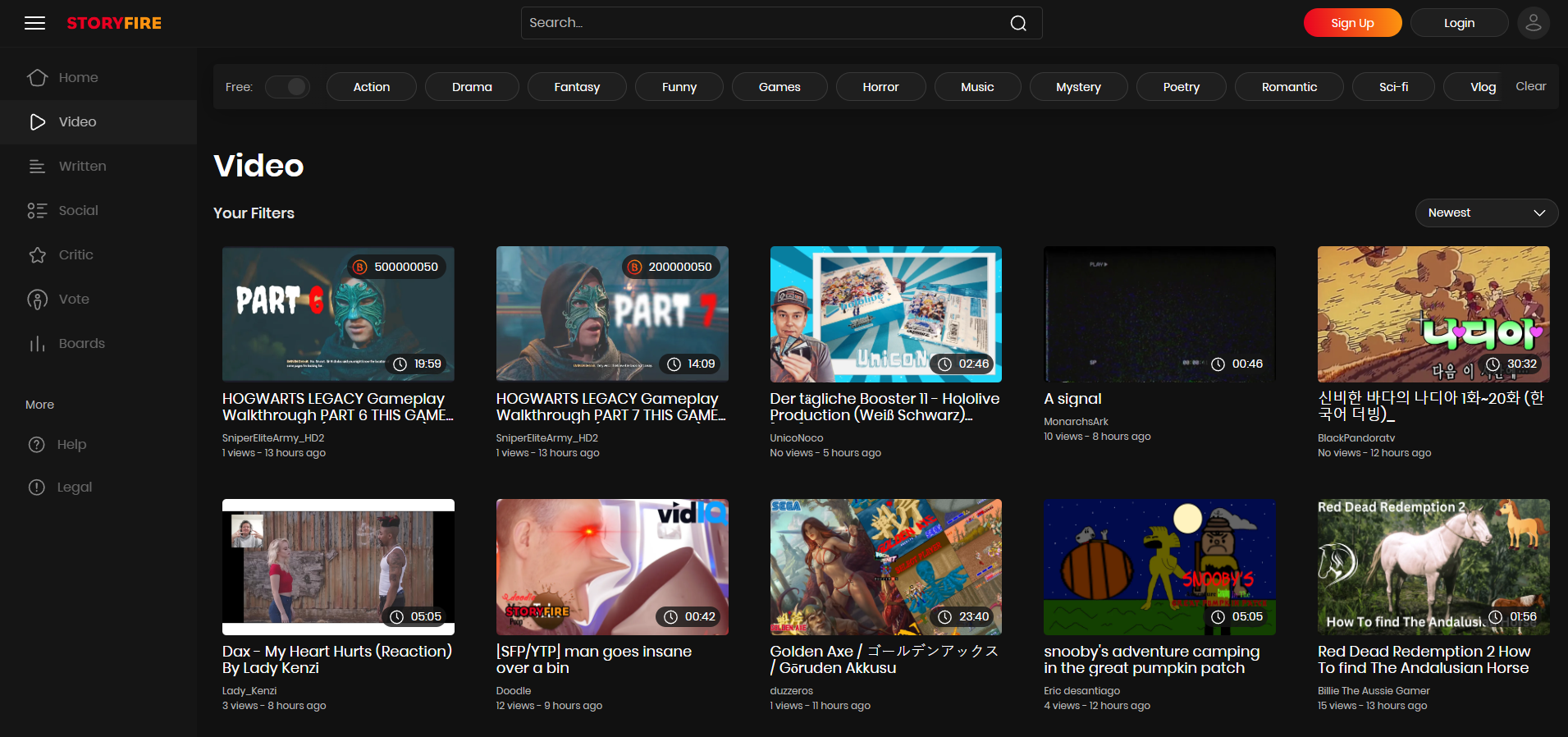Open the user profile avatar icon
This screenshot has width=1568, height=737.
coord(1533,23)
